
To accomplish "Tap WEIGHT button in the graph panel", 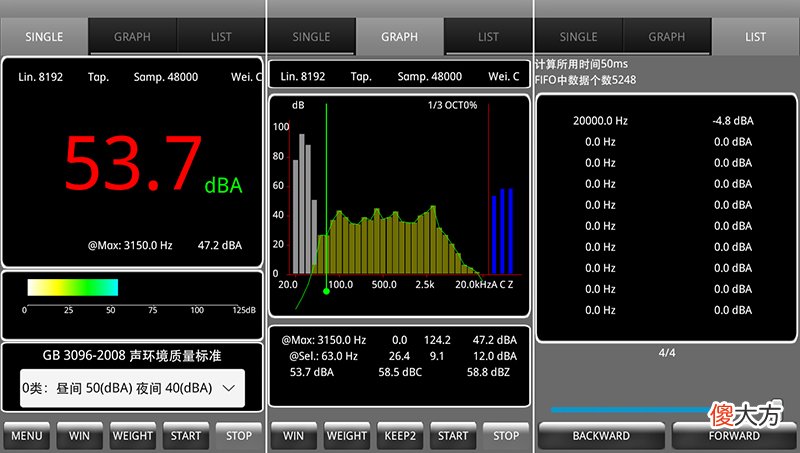I will pyautogui.click(x=347, y=436).
